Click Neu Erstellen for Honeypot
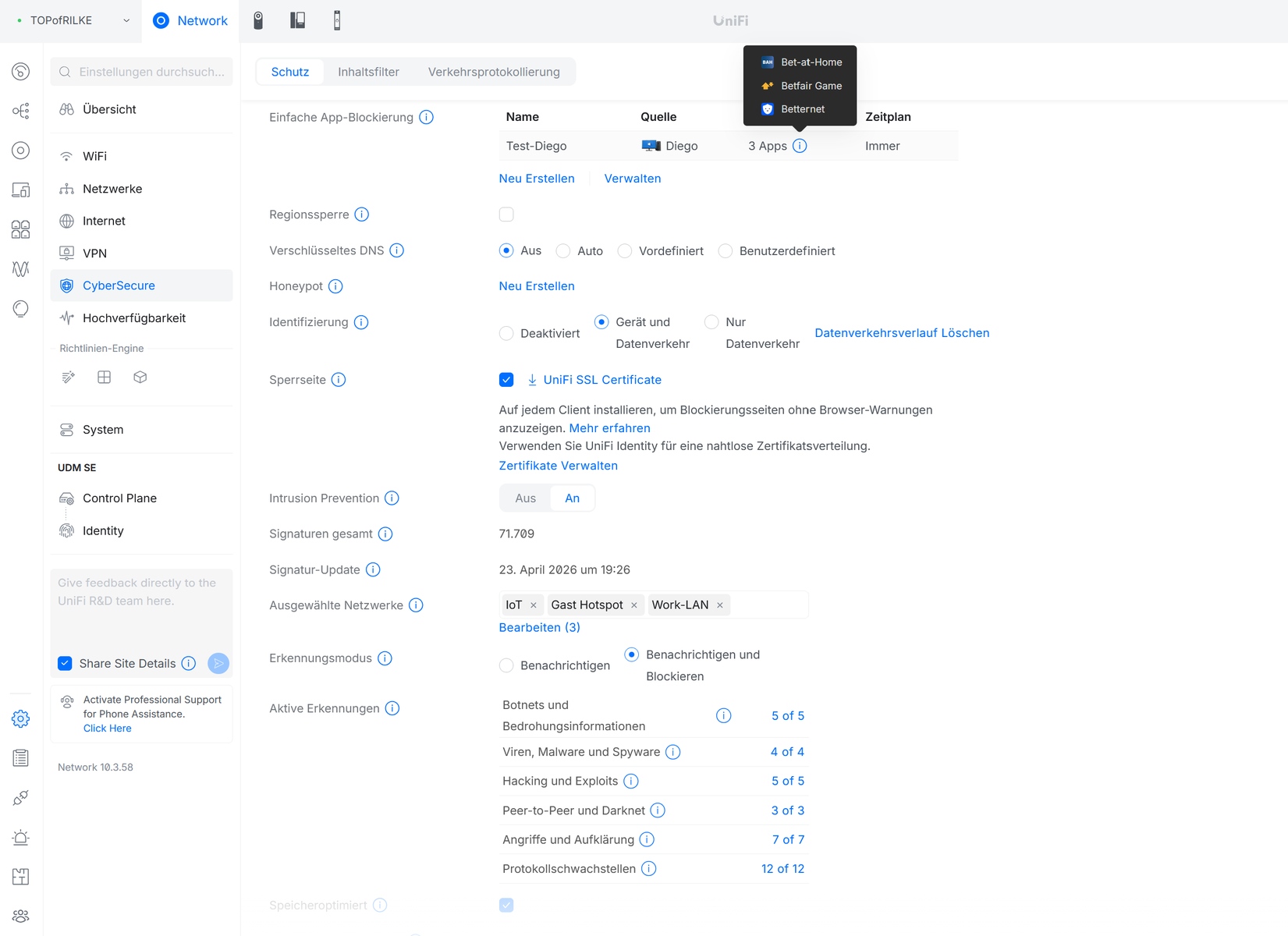Viewport: 1288px width, 936px height. (537, 286)
